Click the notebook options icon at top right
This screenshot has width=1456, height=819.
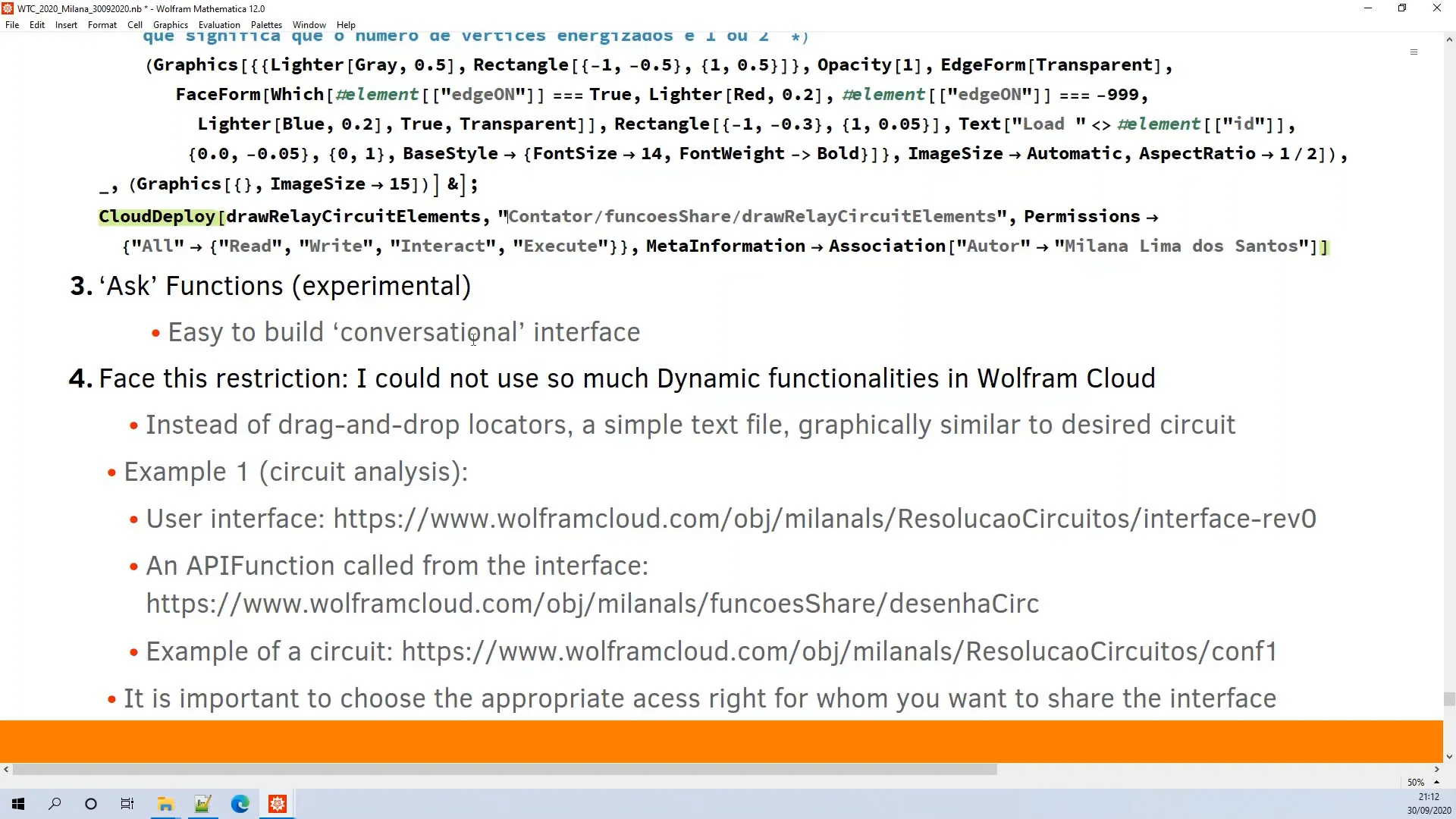(x=1414, y=52)
